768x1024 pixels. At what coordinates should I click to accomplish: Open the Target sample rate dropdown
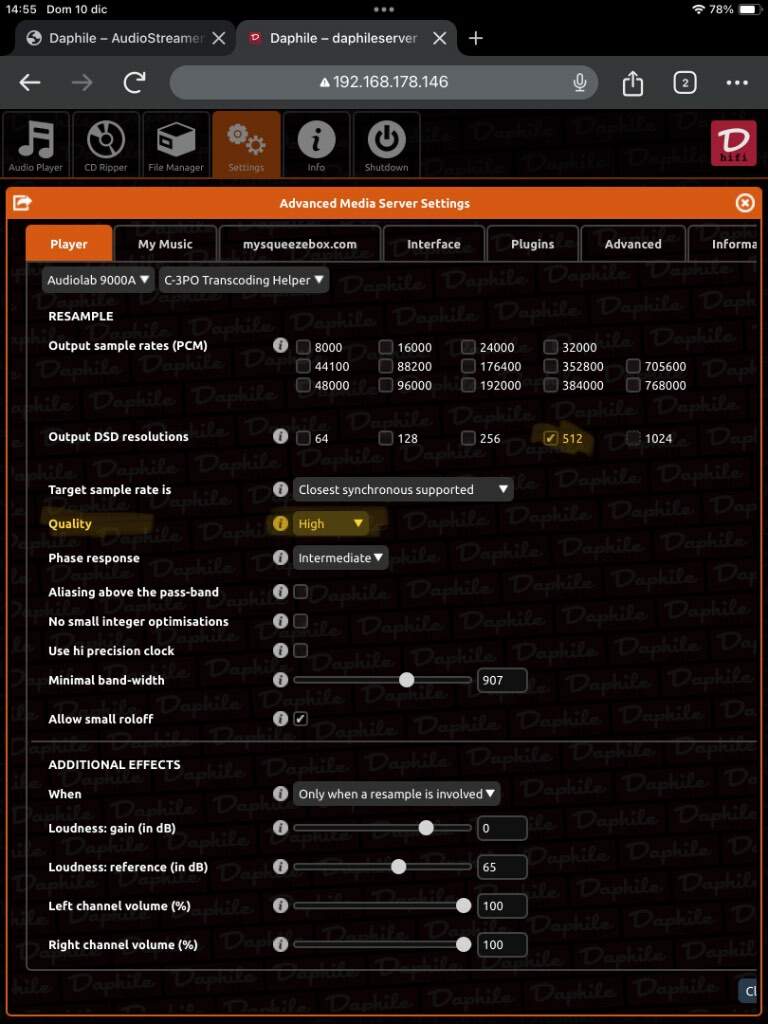tap(403, 489)
